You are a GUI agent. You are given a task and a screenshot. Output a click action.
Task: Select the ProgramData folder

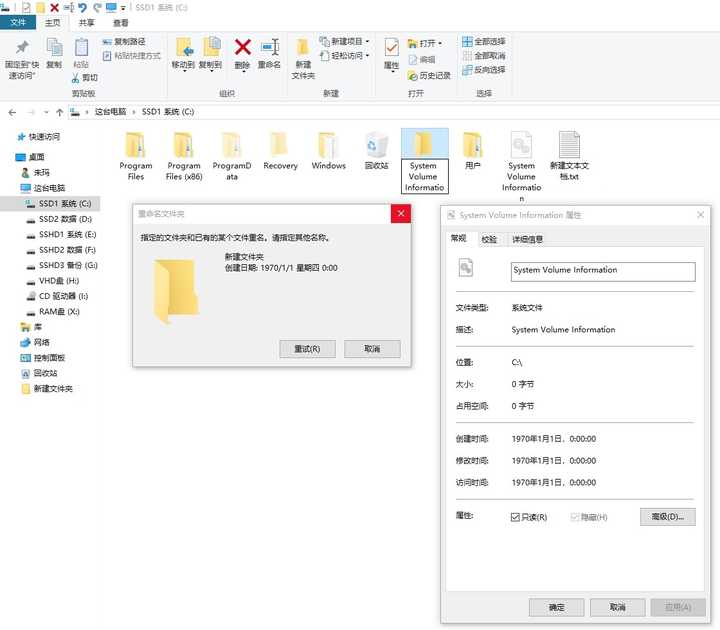pyautogui.click(x=232, y=157)
